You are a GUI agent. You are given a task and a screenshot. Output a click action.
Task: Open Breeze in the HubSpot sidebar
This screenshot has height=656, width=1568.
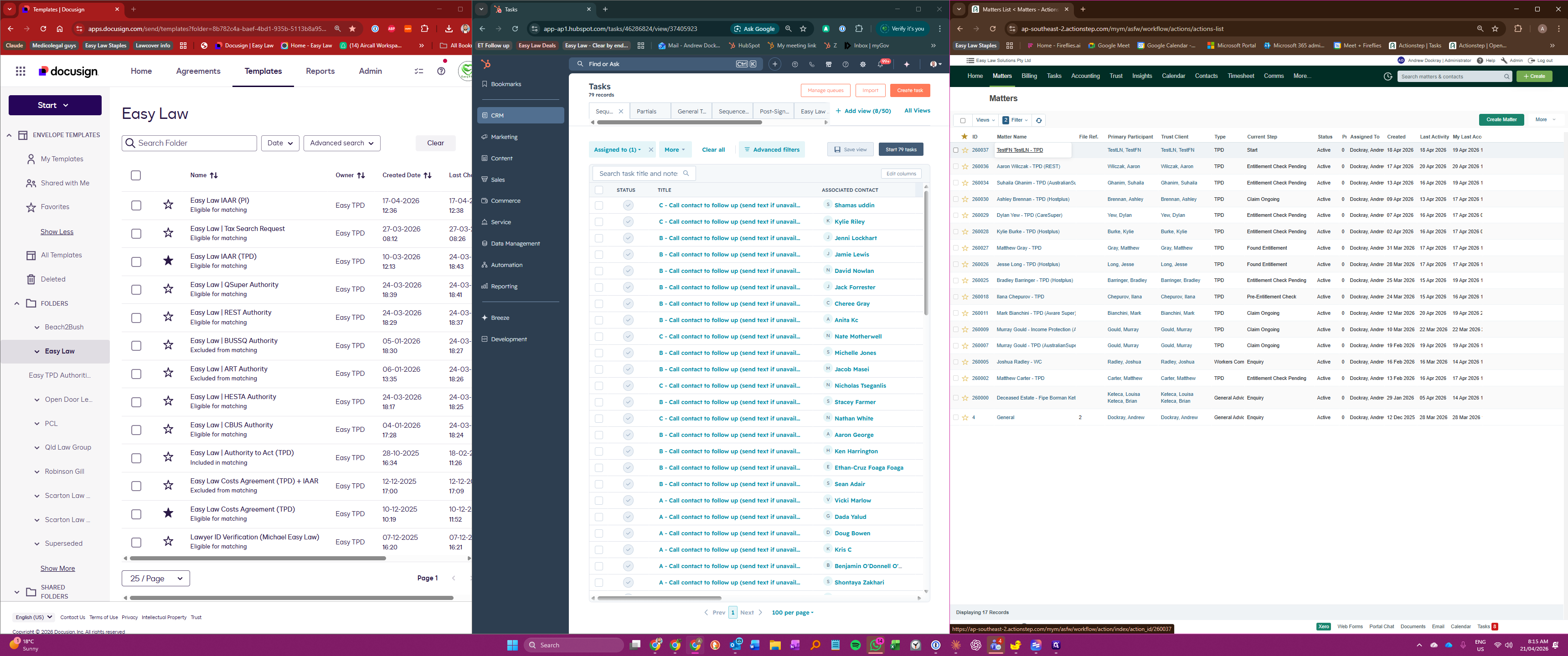point(500,318)
